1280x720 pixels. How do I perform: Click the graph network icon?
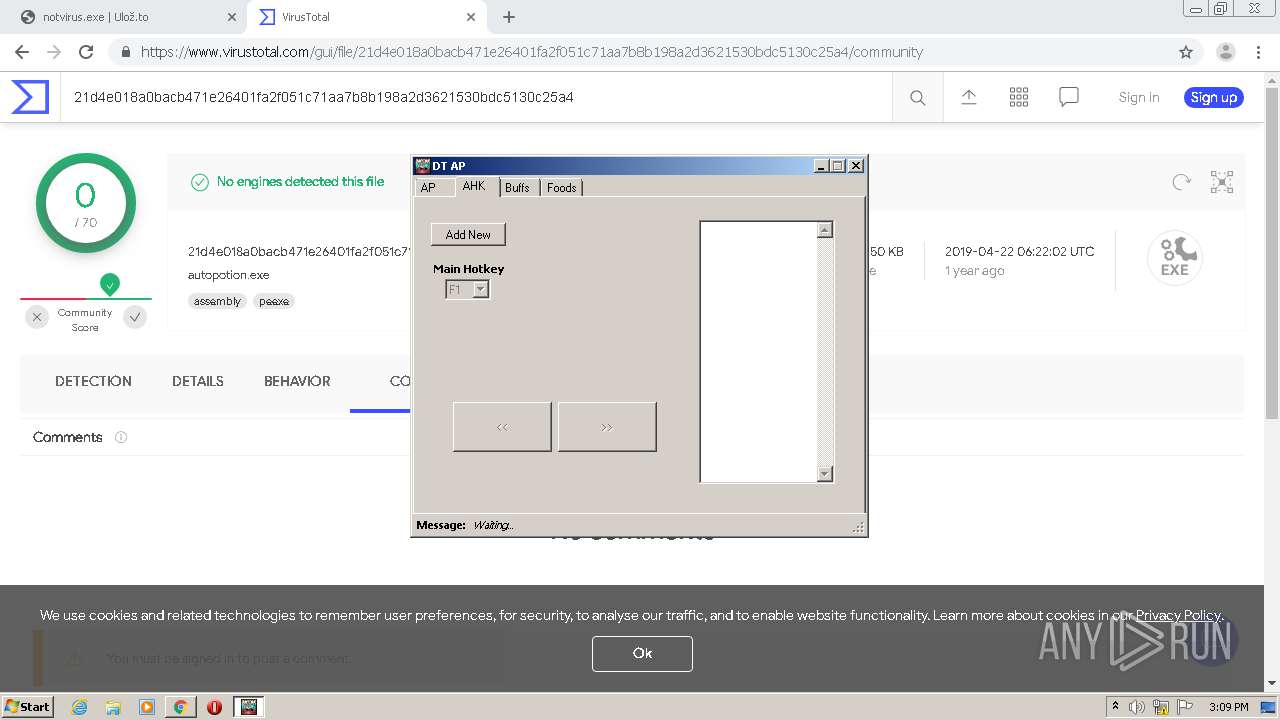pyautogui.click(x=1222, y=182)
